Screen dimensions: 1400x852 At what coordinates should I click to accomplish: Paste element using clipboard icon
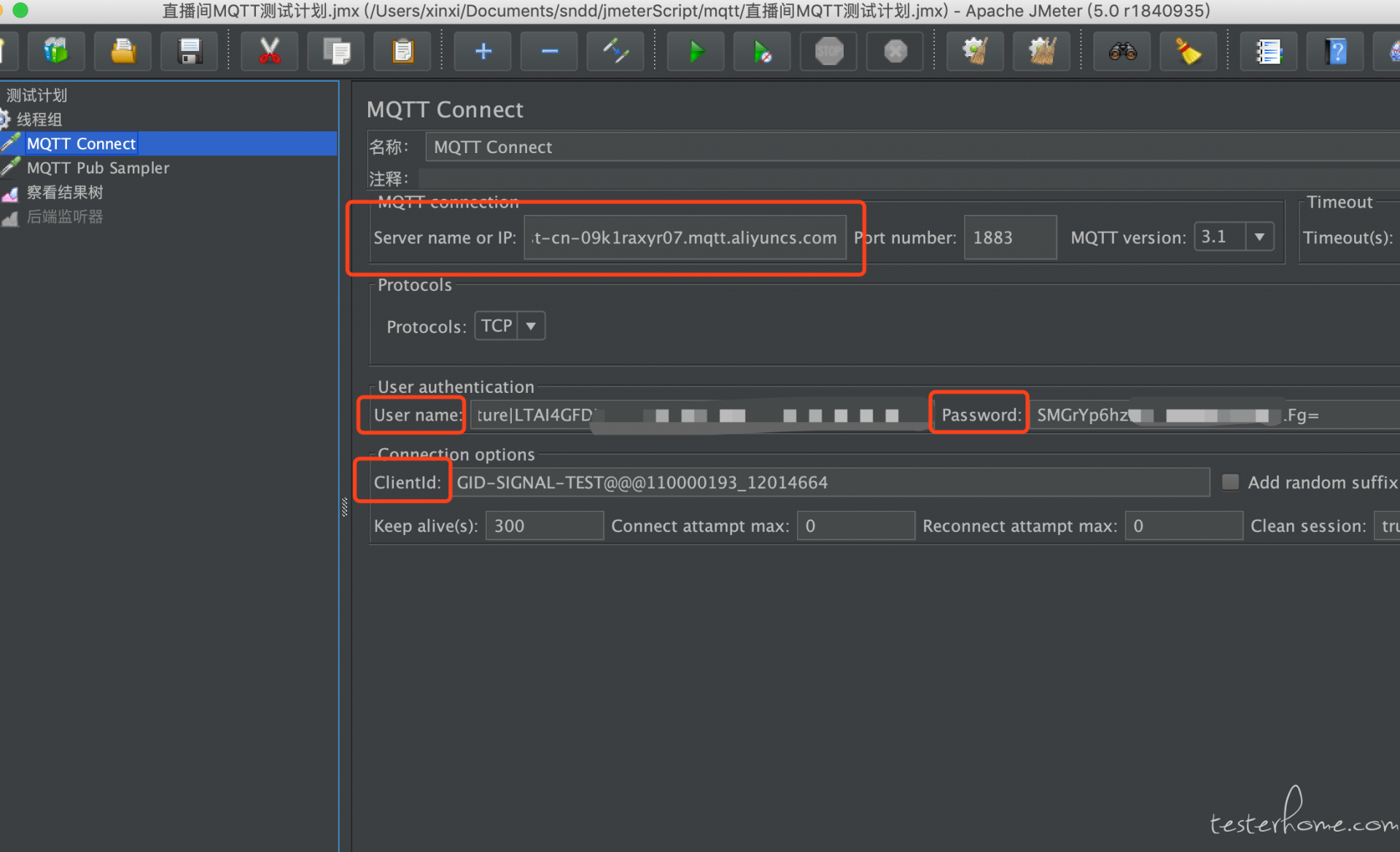402,51
